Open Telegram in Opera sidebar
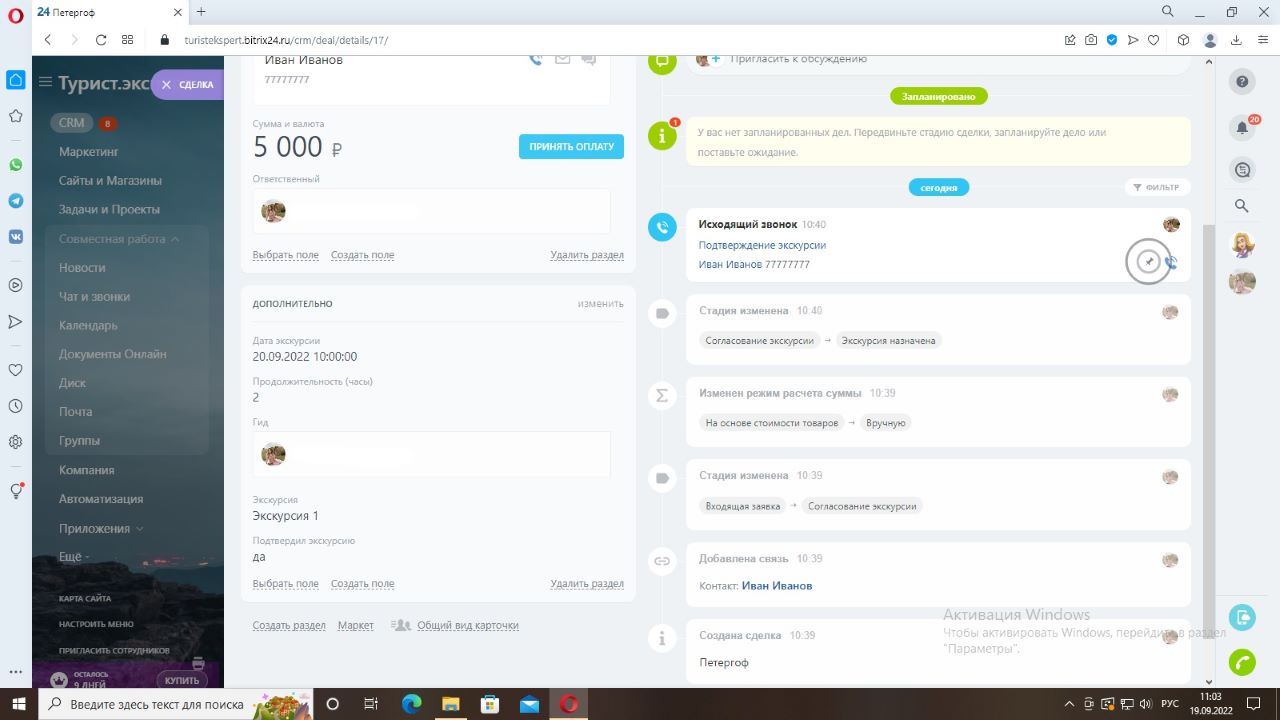1280x720 pixels. pos(15,201)
